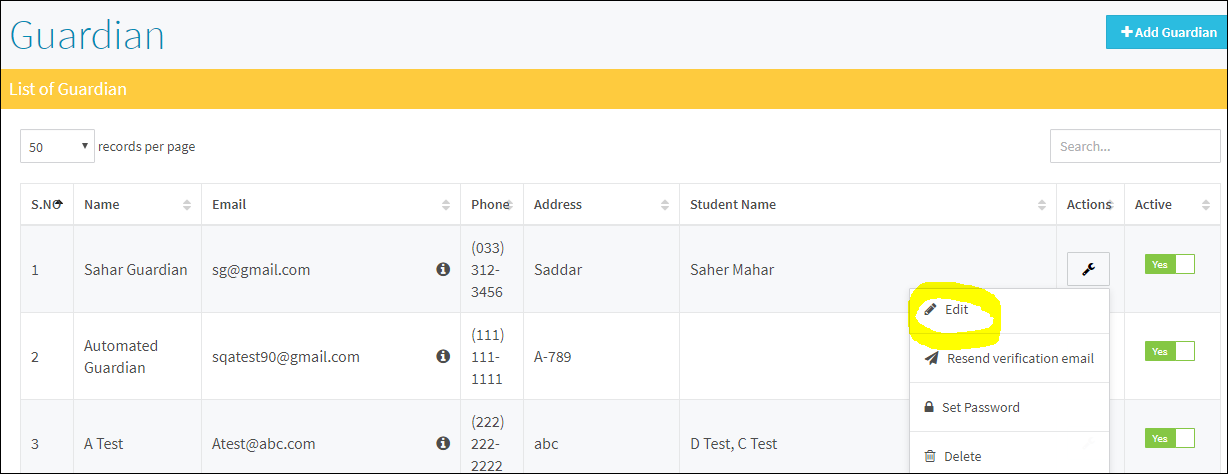Click pencil icon of Edit option
Viewport: 1228px width, 474px height.
(x=930, y=310)
